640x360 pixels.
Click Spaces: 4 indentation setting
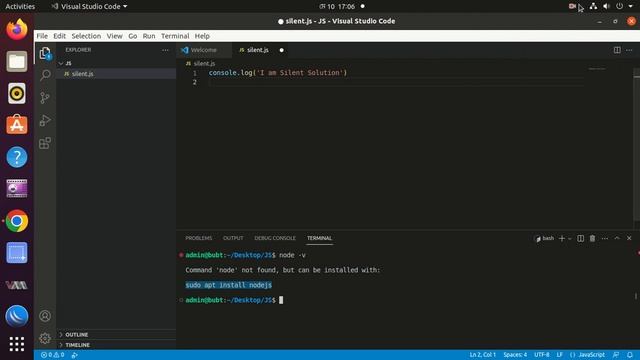(x=515, y=355)
